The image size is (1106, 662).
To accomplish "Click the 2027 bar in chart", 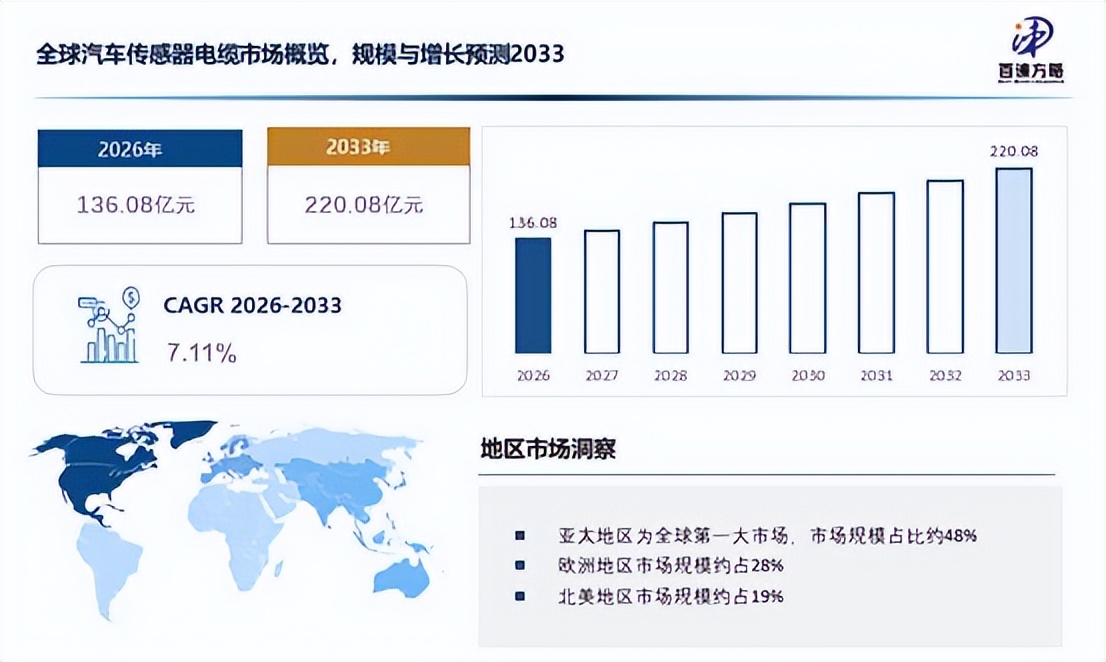I will click(x=602, y=291).
